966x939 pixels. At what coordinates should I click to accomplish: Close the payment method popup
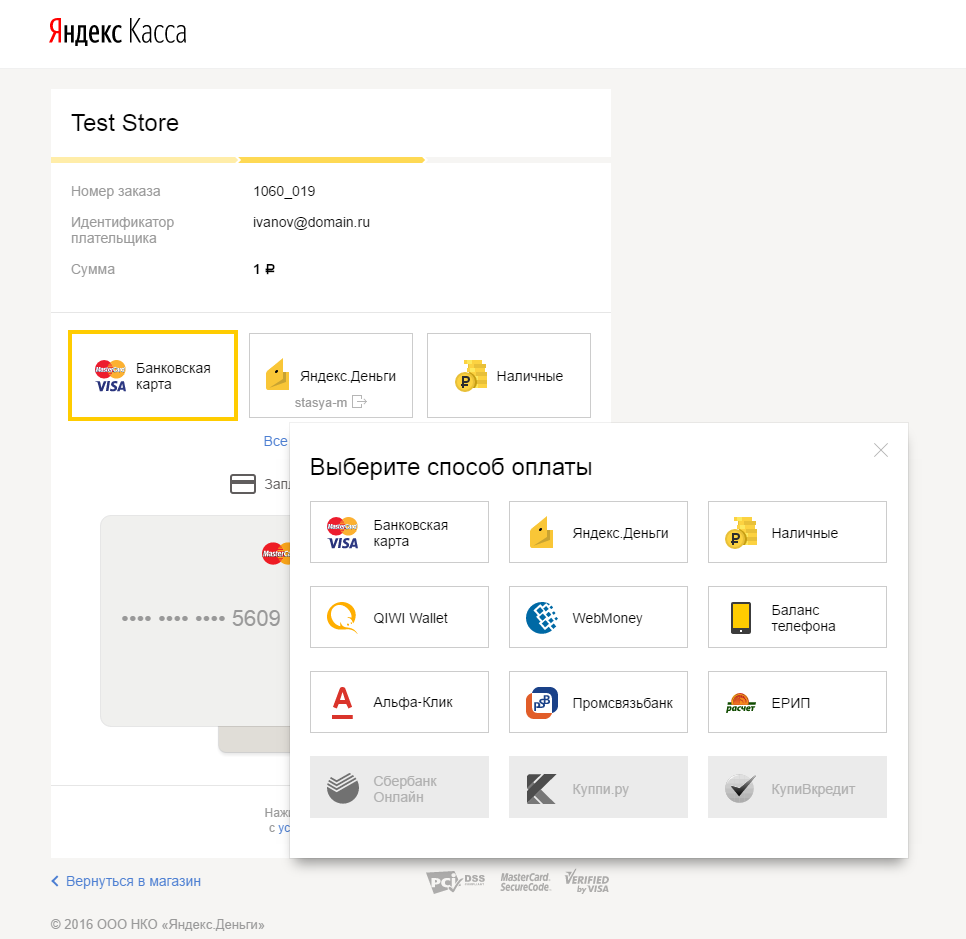click(880, 450)
